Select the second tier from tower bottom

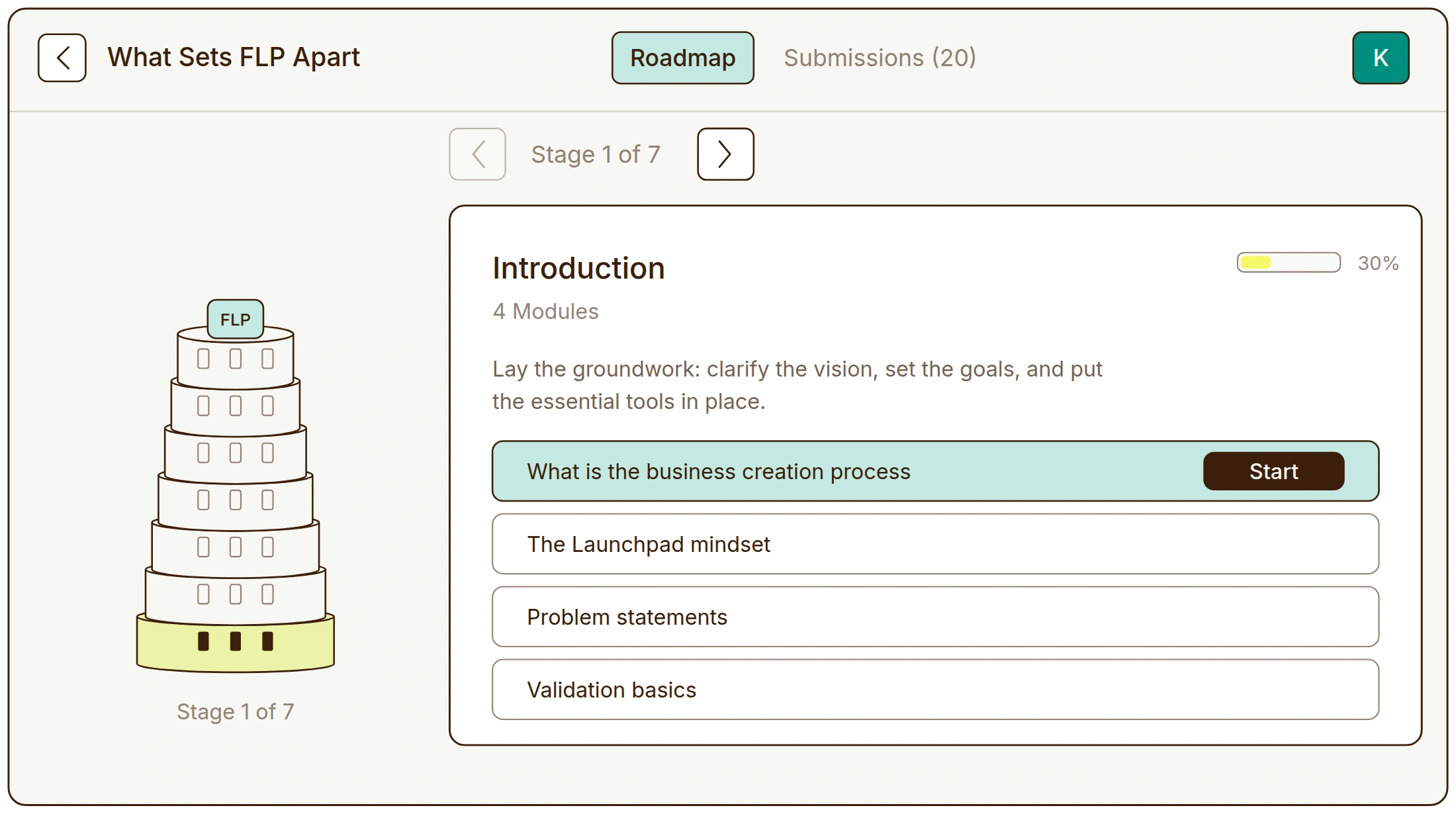[x=236, y=595]
